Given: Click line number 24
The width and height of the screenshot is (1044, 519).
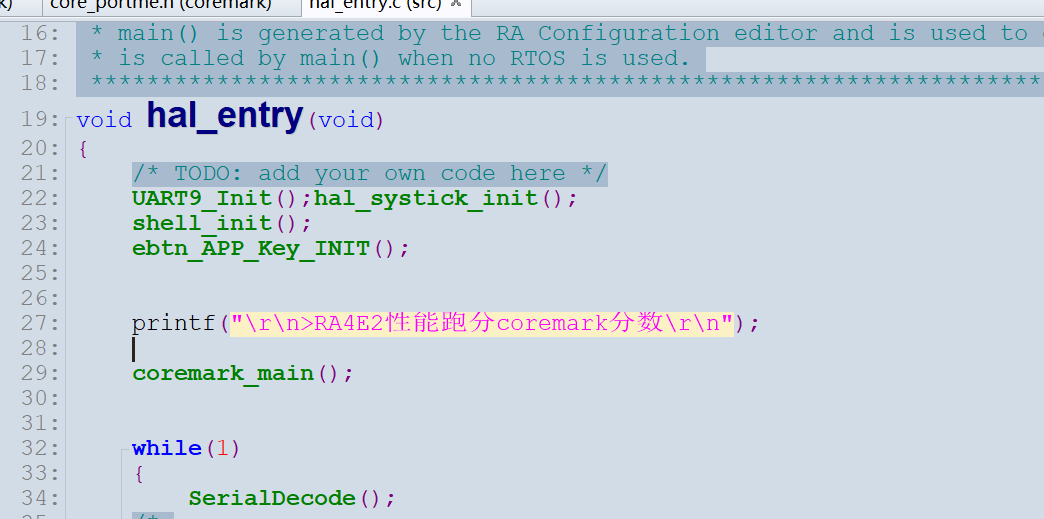Looking at the screenshot, I should [x=39, y=249].
